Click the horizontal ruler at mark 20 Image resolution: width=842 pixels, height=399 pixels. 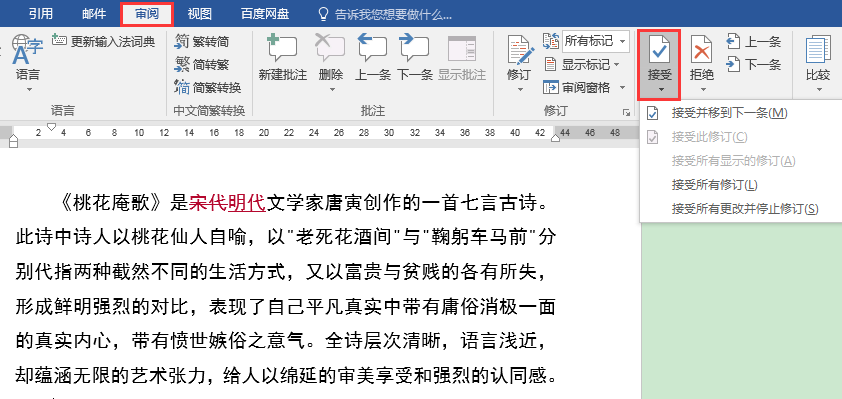pyautogui.click(x=264, y=132)
